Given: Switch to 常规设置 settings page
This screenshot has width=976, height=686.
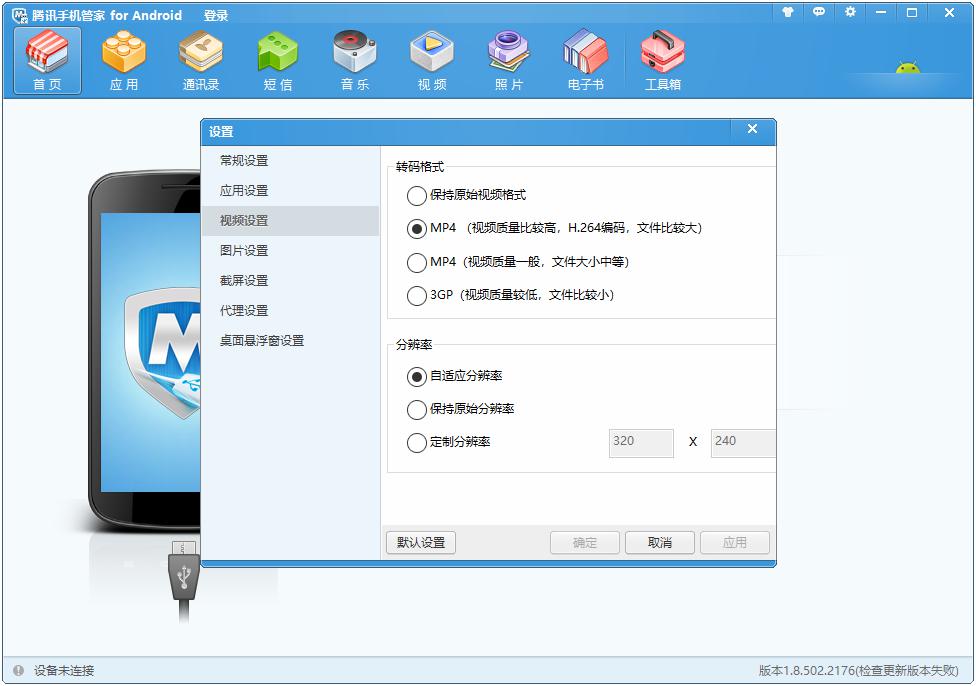Looking at the screenshot, I should click(291, 161).
